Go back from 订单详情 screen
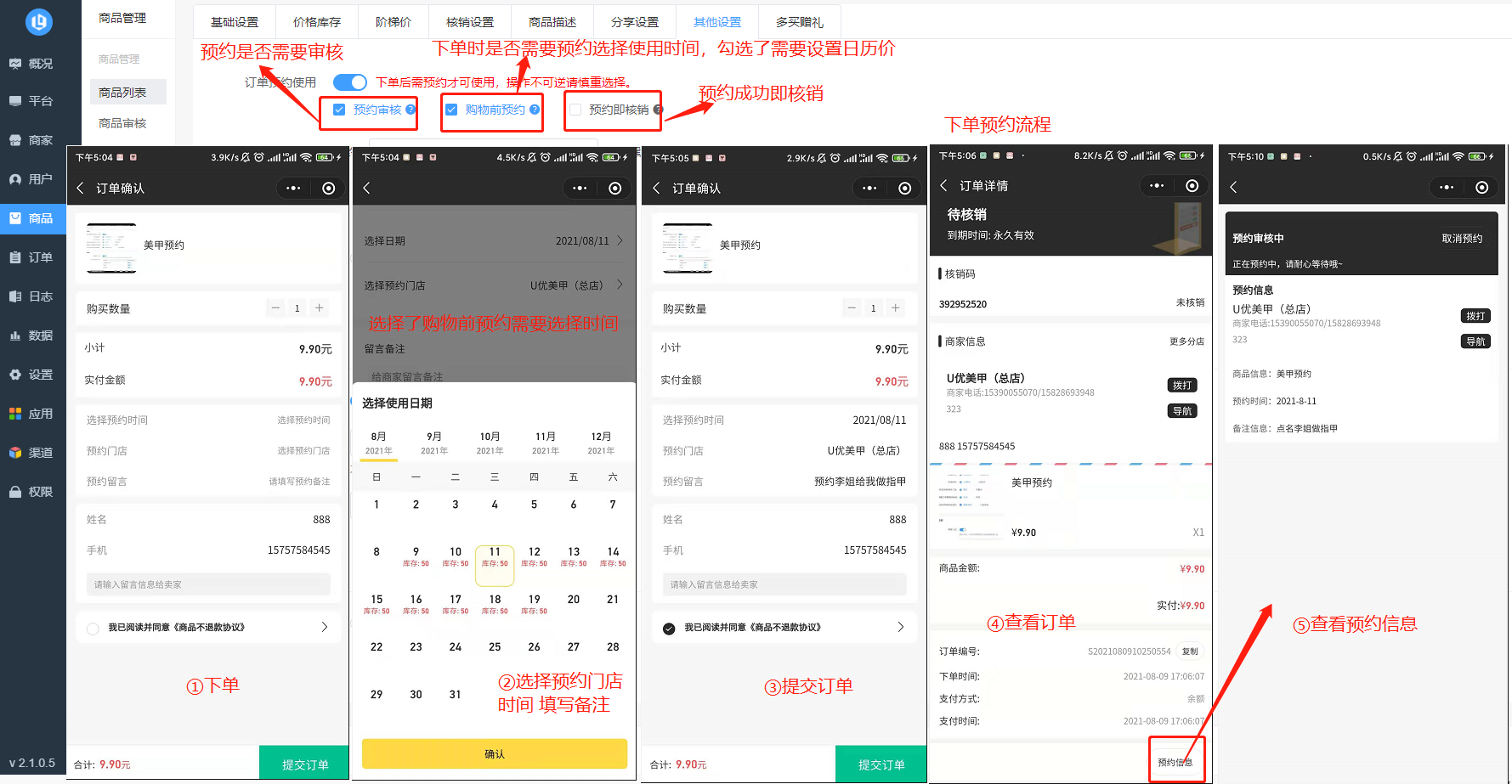1512x784 pixels. [943, 185]
